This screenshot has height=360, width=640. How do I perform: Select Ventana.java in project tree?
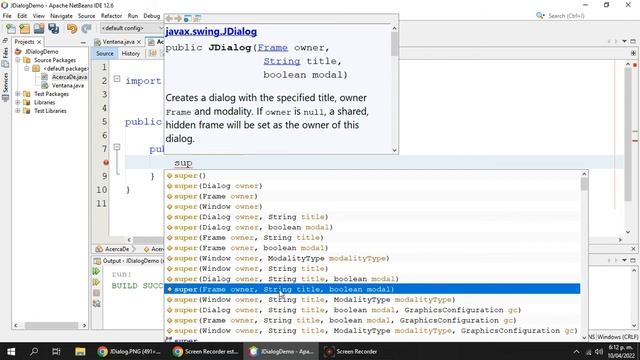point(67,86)
